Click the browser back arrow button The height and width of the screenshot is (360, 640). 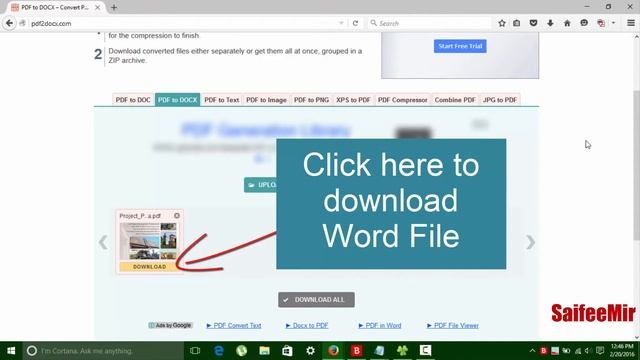9,23
